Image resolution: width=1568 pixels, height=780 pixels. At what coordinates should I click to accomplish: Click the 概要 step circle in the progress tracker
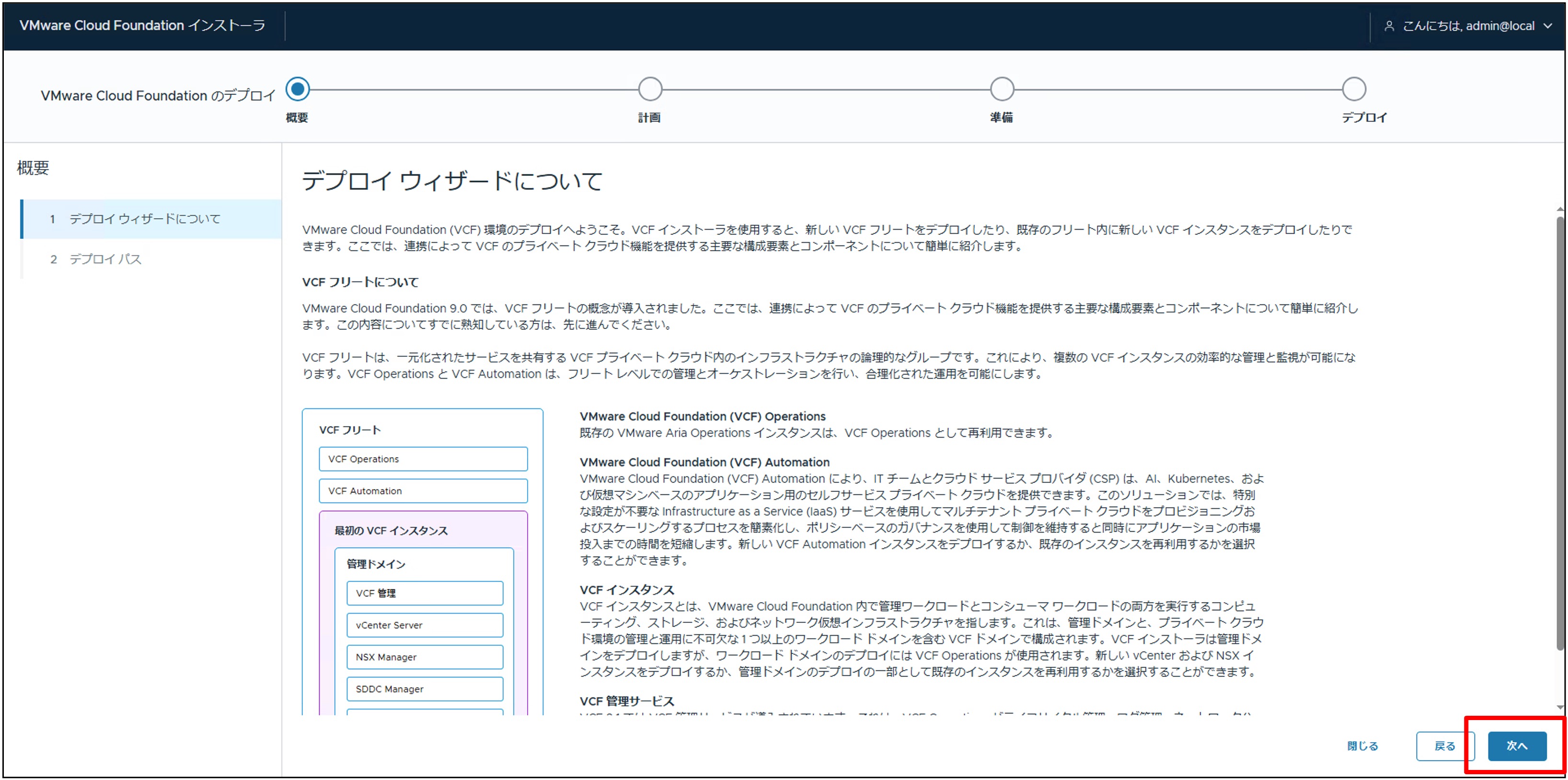pos(298,90)
